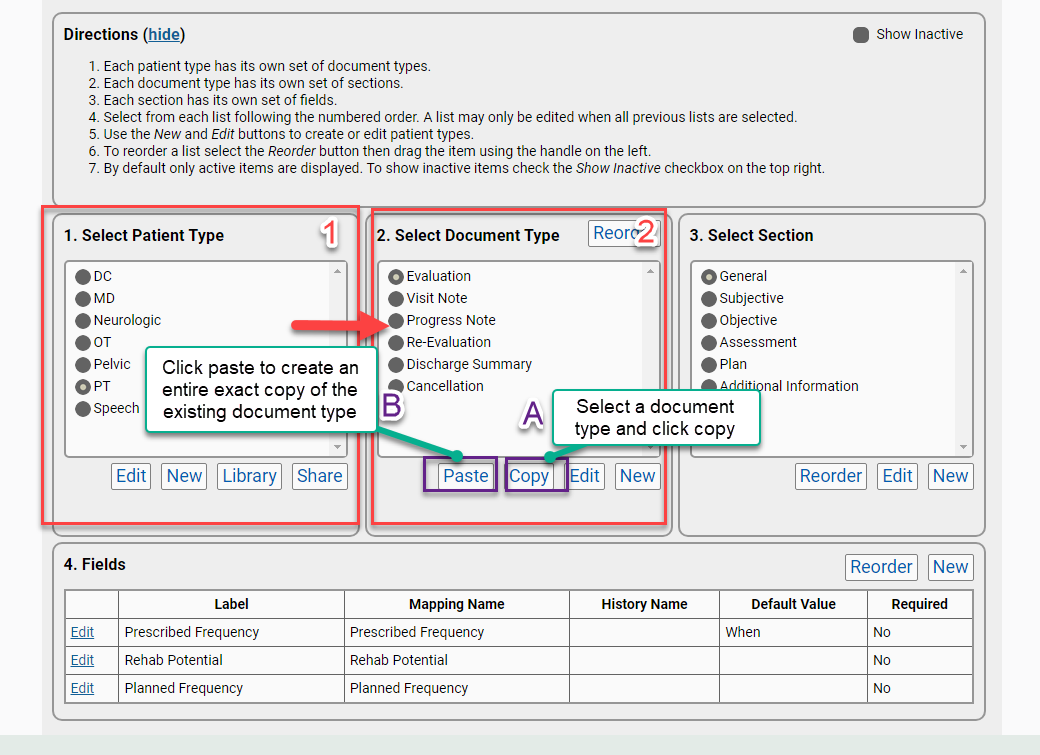Click Planned Frequency label cell

[x=231, y=688]
